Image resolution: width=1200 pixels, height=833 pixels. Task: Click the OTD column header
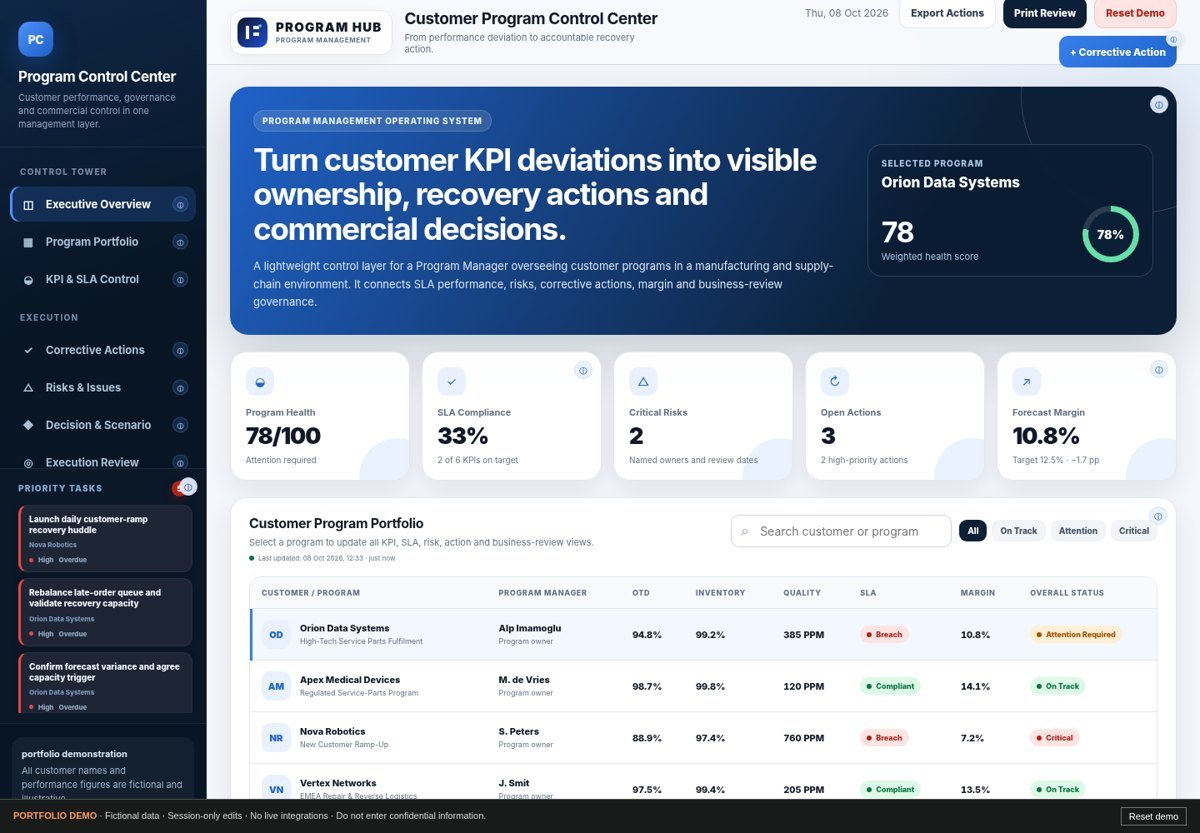point(641,593)
